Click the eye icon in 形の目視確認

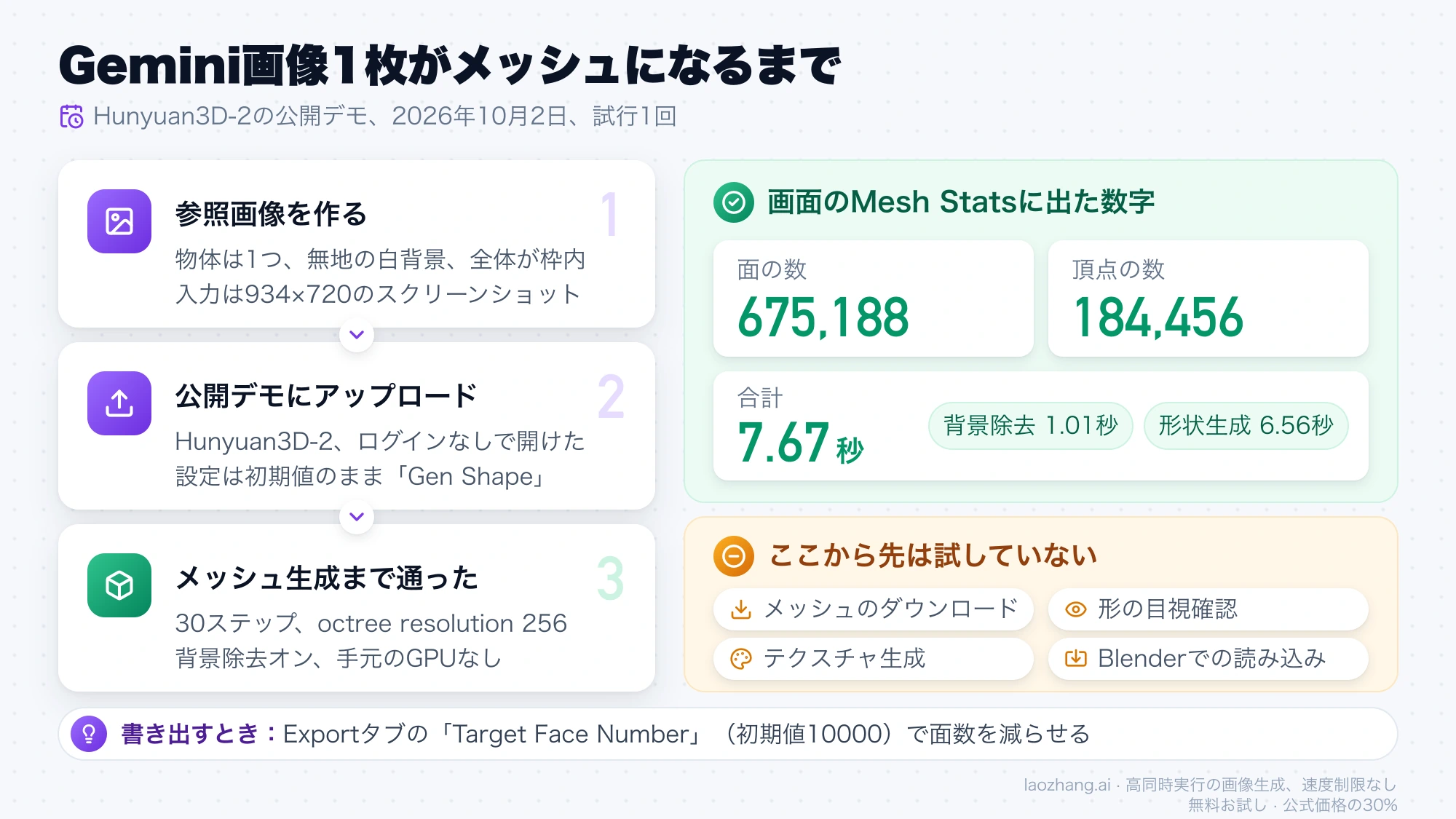click(1076, 609)
